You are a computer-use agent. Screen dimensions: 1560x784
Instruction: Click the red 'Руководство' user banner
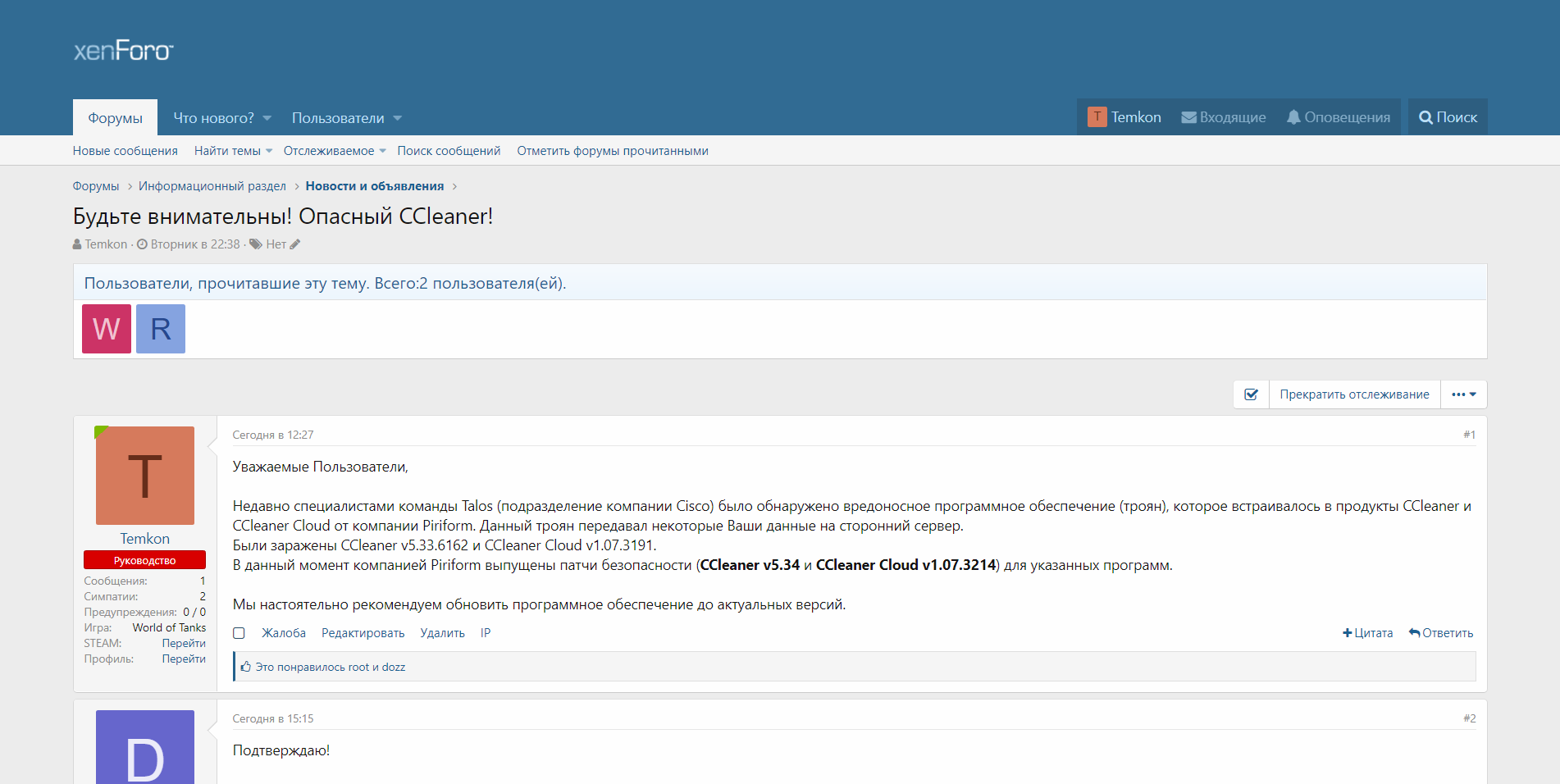tap(145, 560)
